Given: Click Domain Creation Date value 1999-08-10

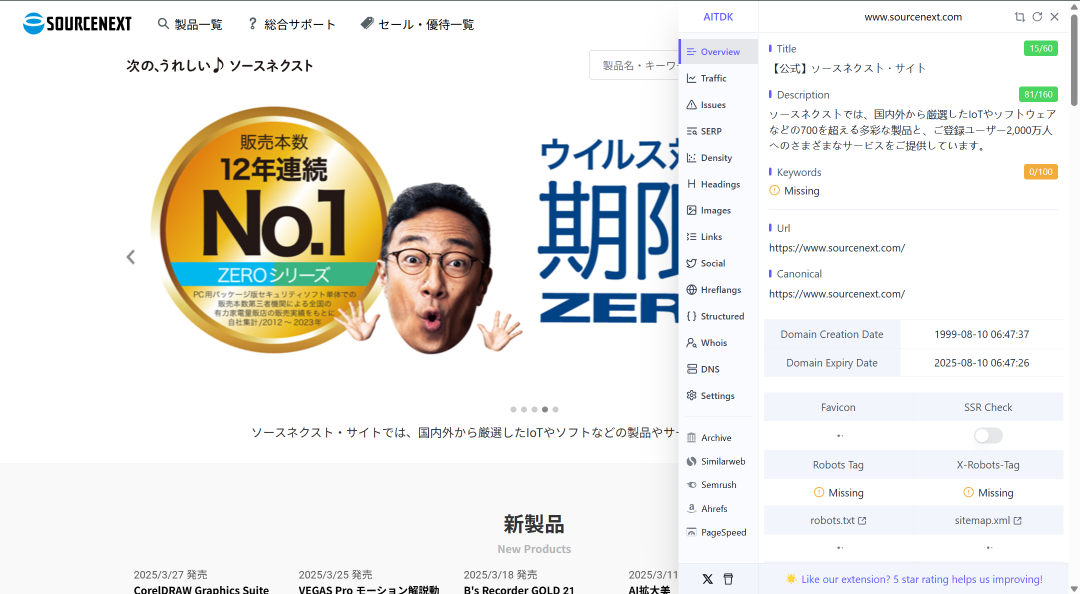Looking at the screenshot, I should [982, 334].
